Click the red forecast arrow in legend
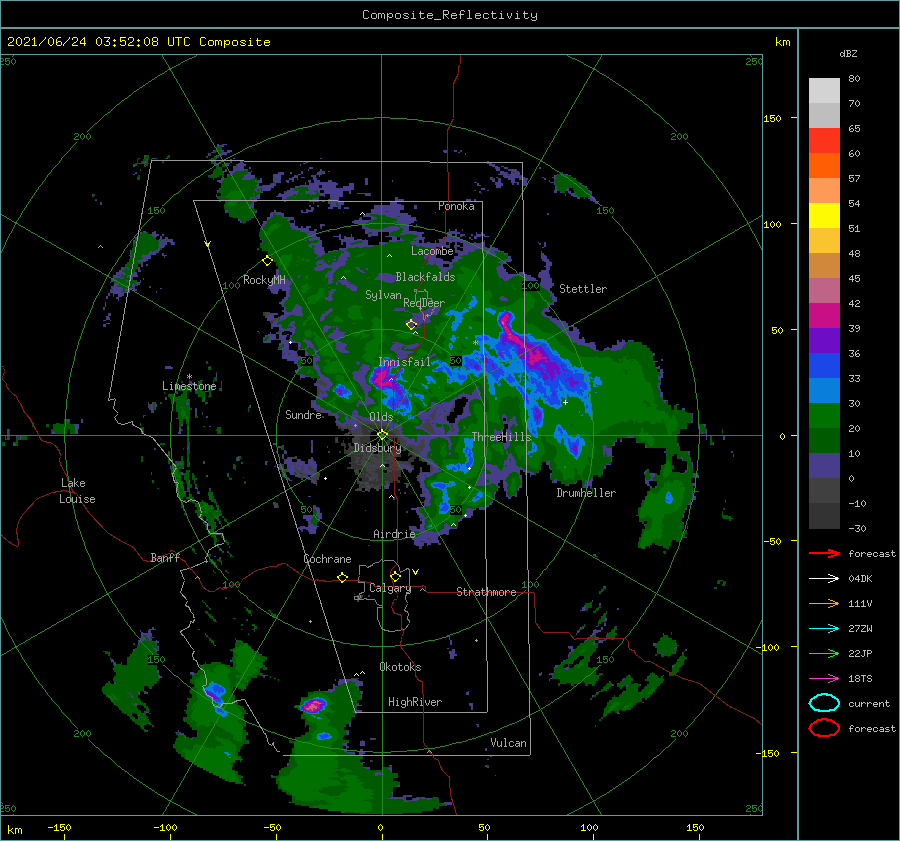The height and width of the screenshot is (841, 900). 824,553
